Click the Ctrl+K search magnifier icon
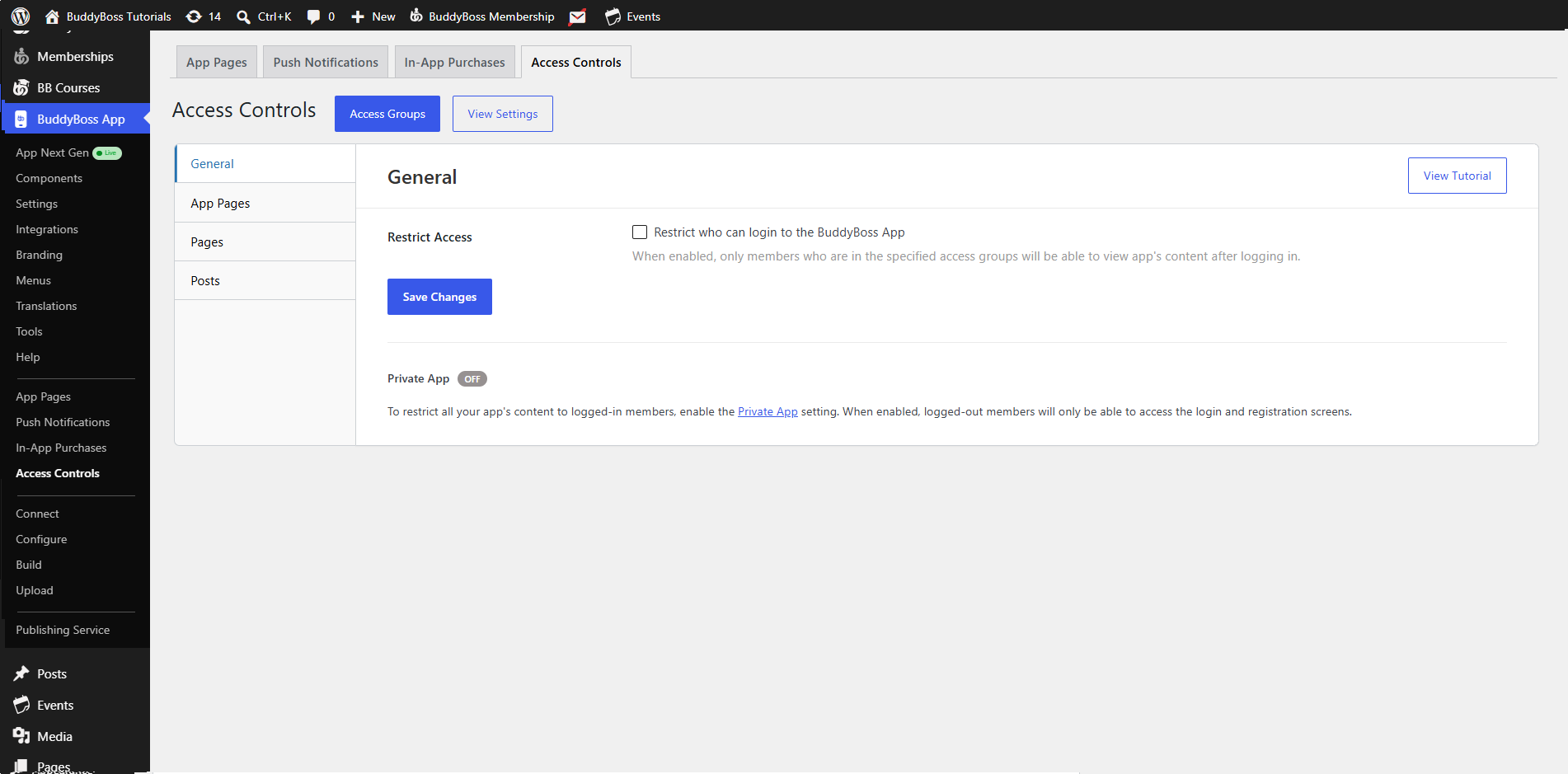The image size is (1568, 774). point(243,16)
